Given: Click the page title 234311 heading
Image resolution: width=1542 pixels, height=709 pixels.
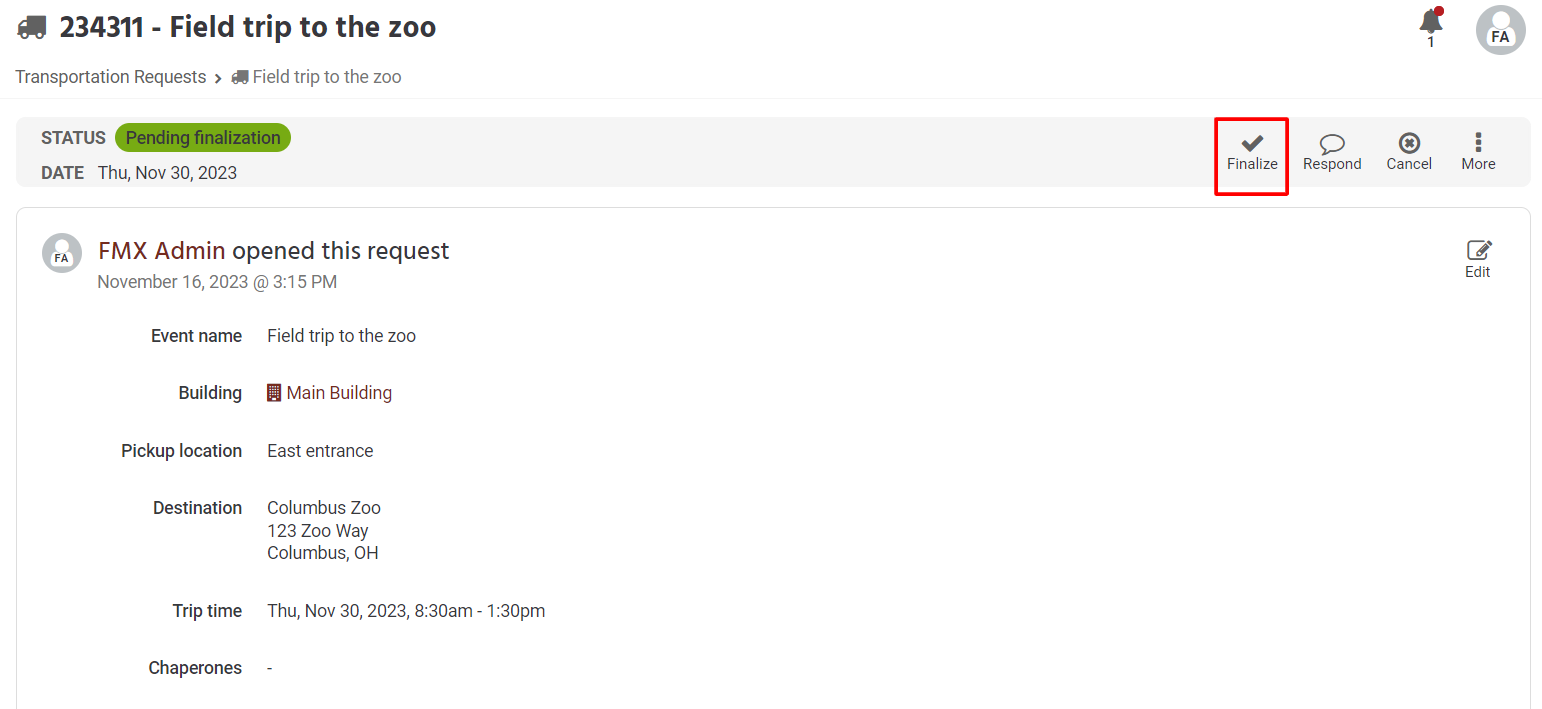Looking at the screenshot, I should click(248, 27).
